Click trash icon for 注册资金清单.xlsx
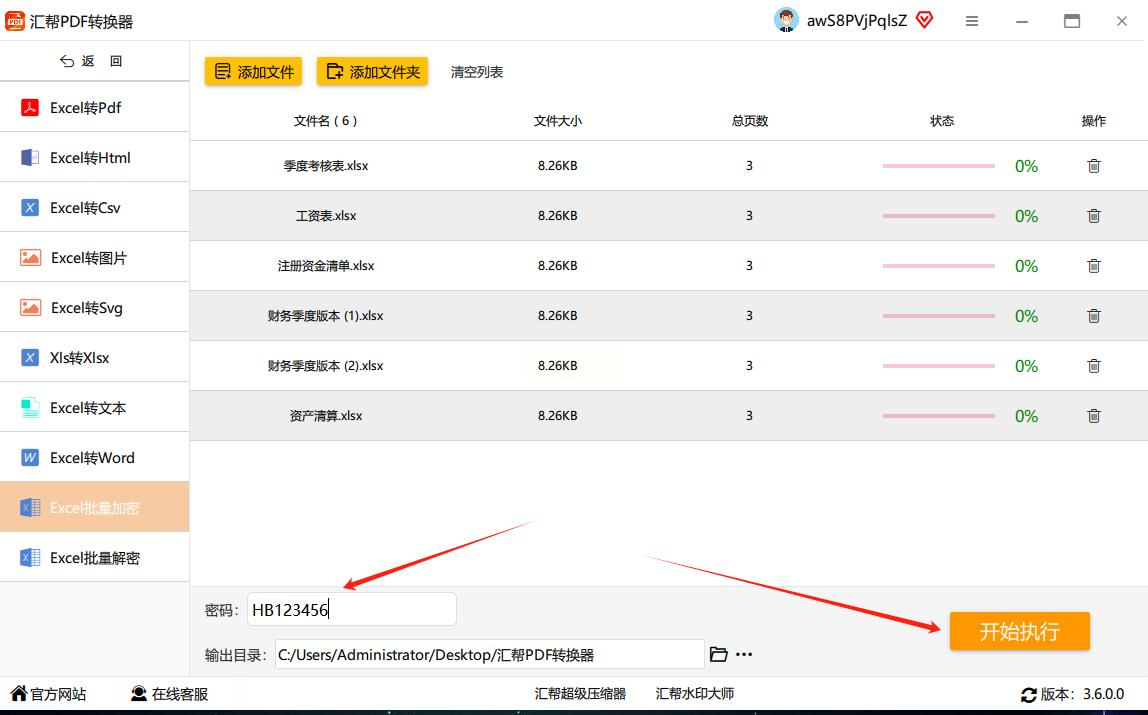This screenshot has width=1148, height=715. (1094, 266)
